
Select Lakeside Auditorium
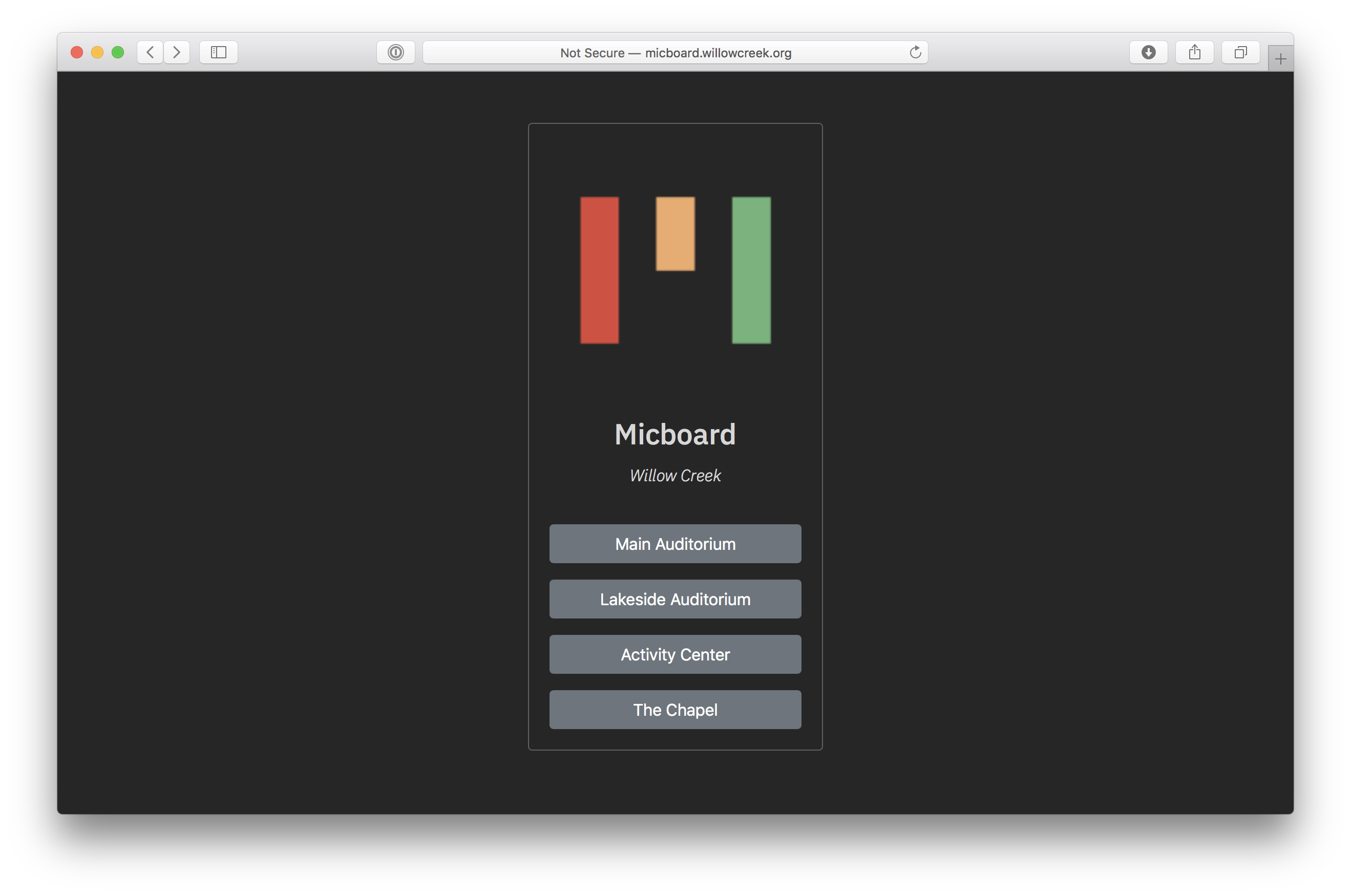click(675, 599)
